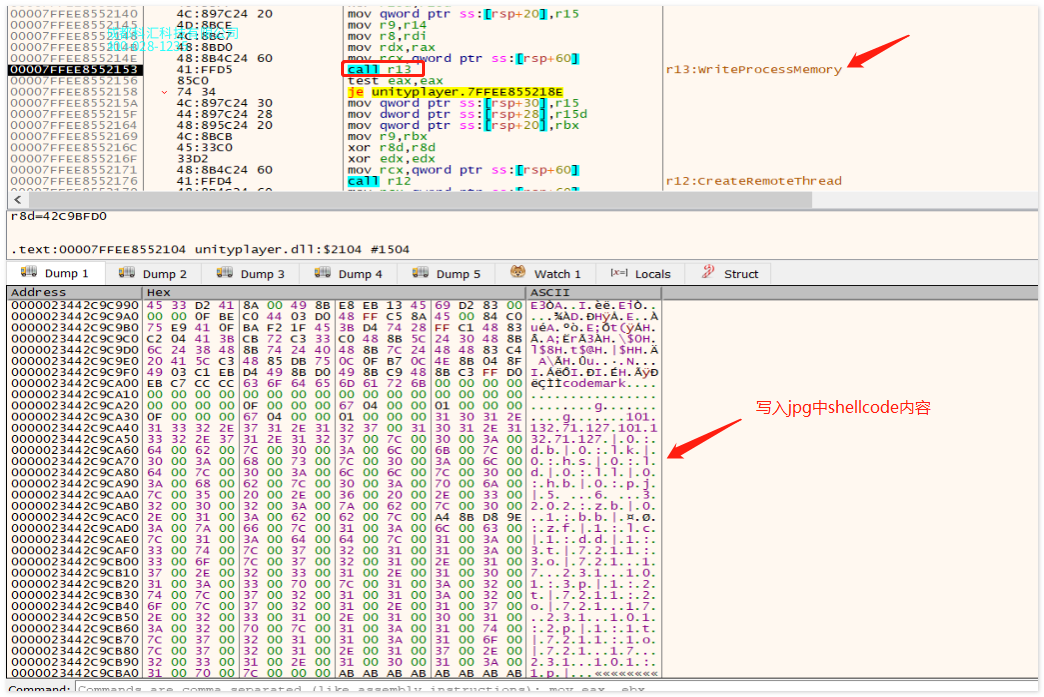Click the Hex column header
Screen dimensions: 1044x697
coord(159,293)
